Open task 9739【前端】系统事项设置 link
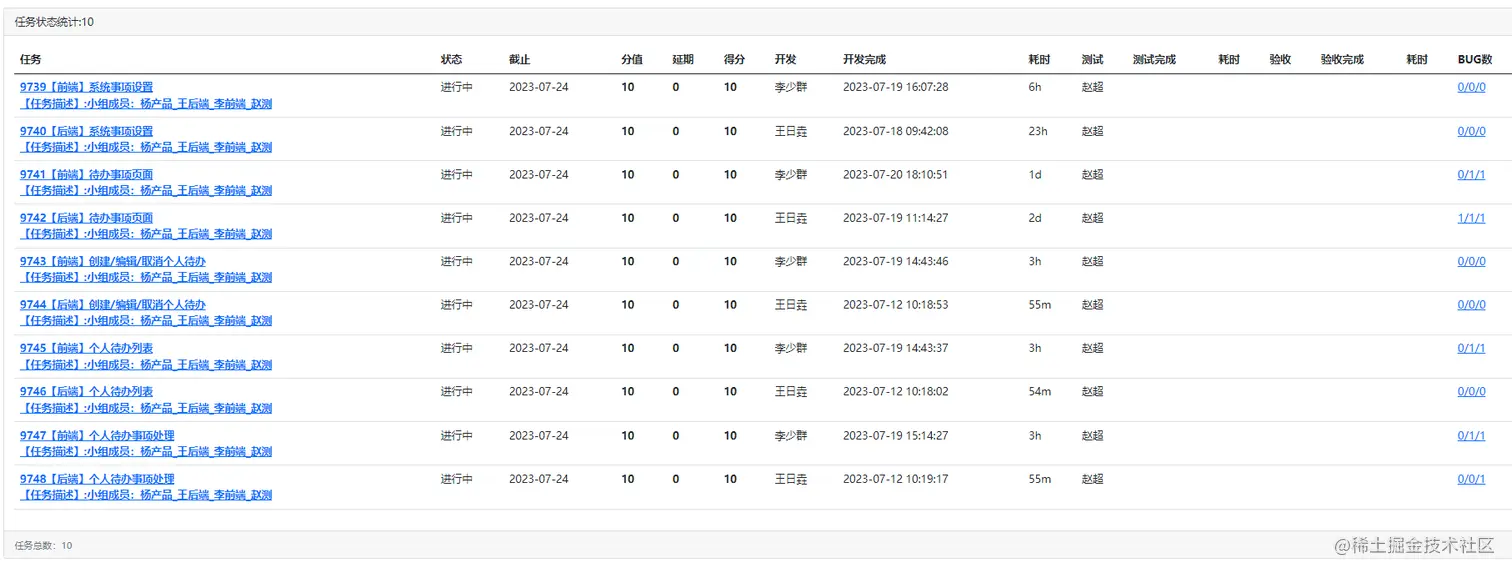1512x573 pixels. (86, 87)
